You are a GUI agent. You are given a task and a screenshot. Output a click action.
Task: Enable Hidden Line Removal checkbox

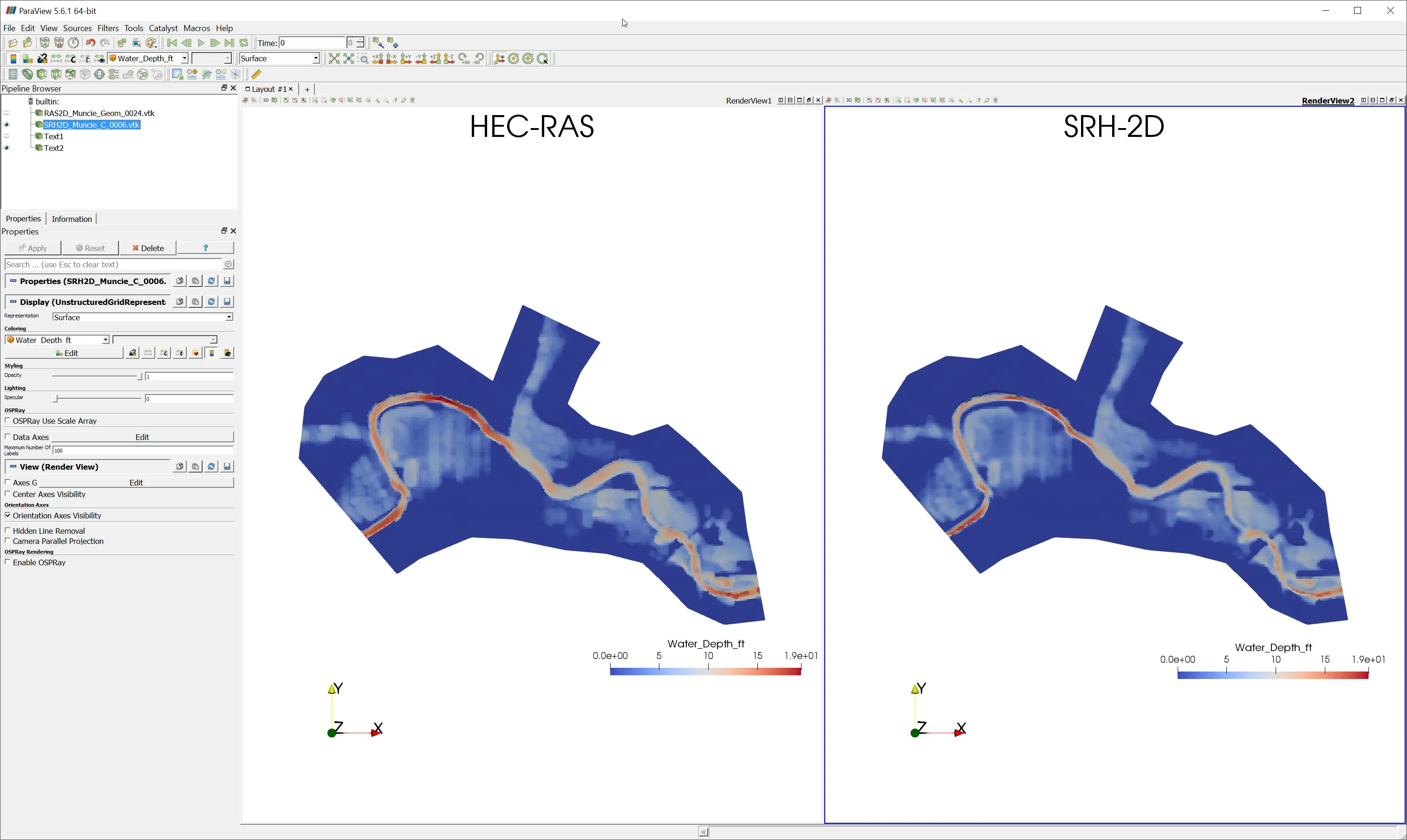[x=7, y=530]
